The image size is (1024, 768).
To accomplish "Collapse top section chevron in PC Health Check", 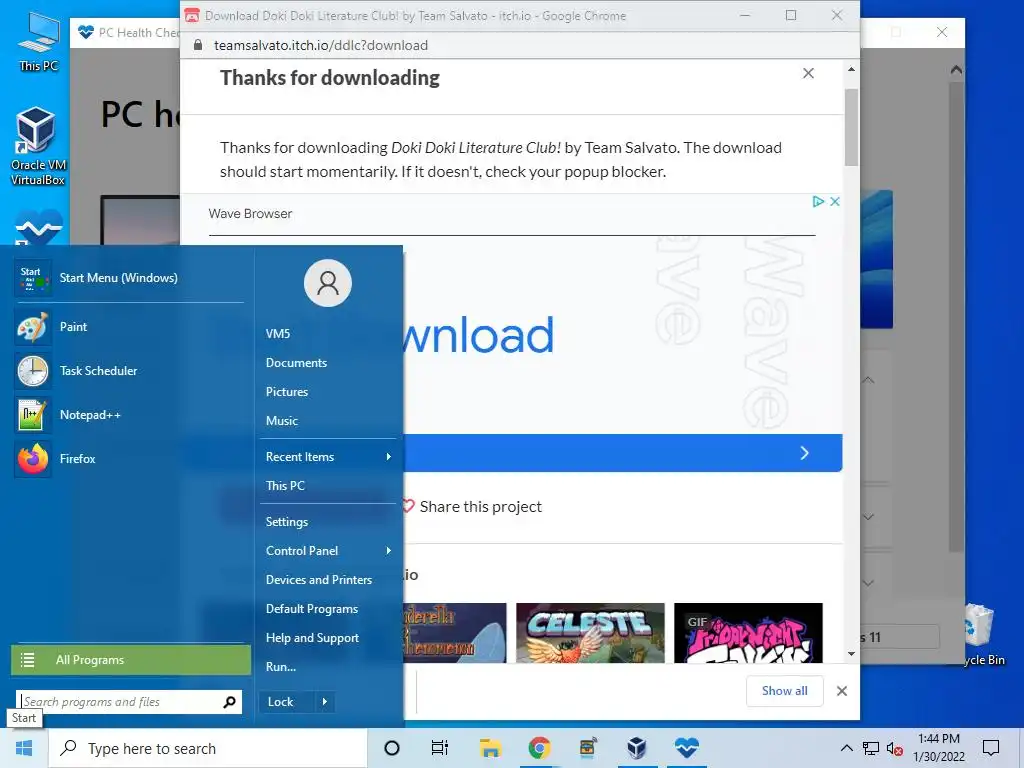I will point(869,379).
